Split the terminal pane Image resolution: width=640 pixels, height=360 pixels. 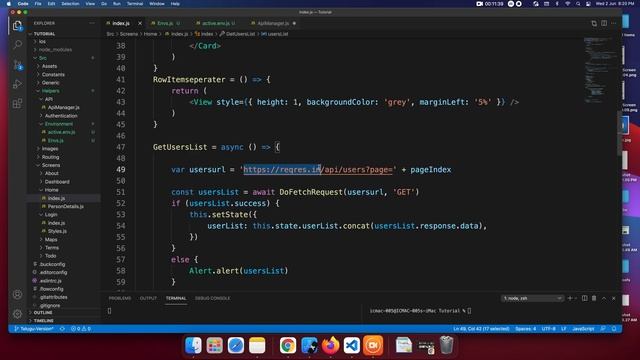(584, 298)
